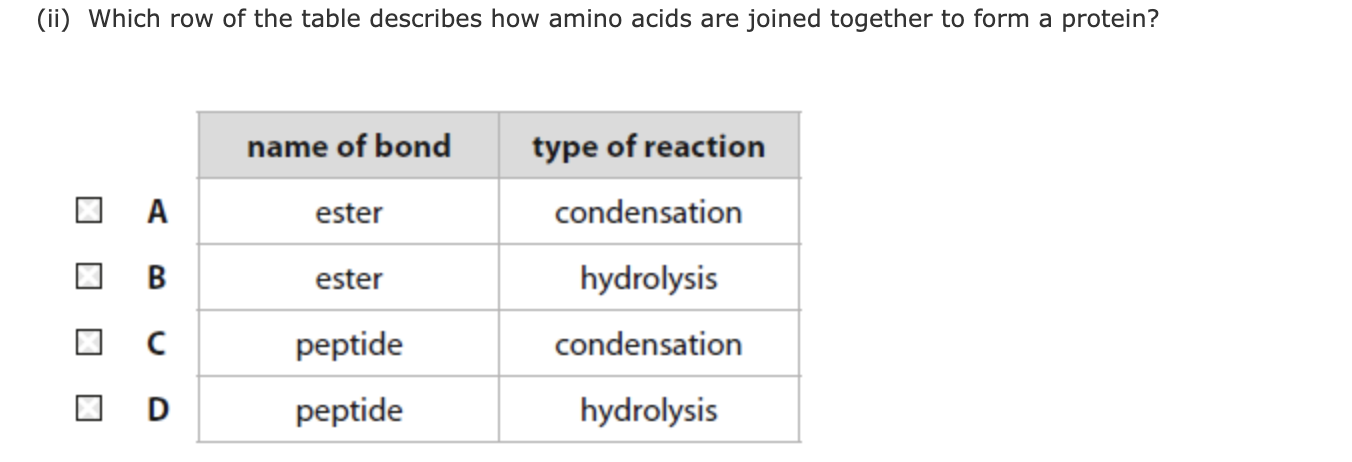Click the letter C row label

coord(156,343)
